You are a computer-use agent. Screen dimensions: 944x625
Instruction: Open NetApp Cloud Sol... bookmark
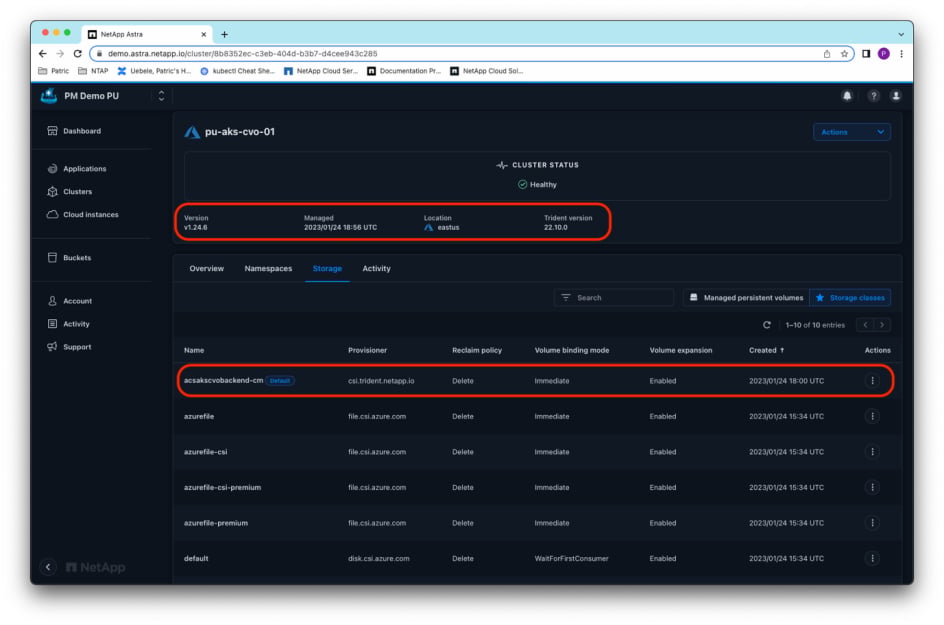(x=486, y=71)
